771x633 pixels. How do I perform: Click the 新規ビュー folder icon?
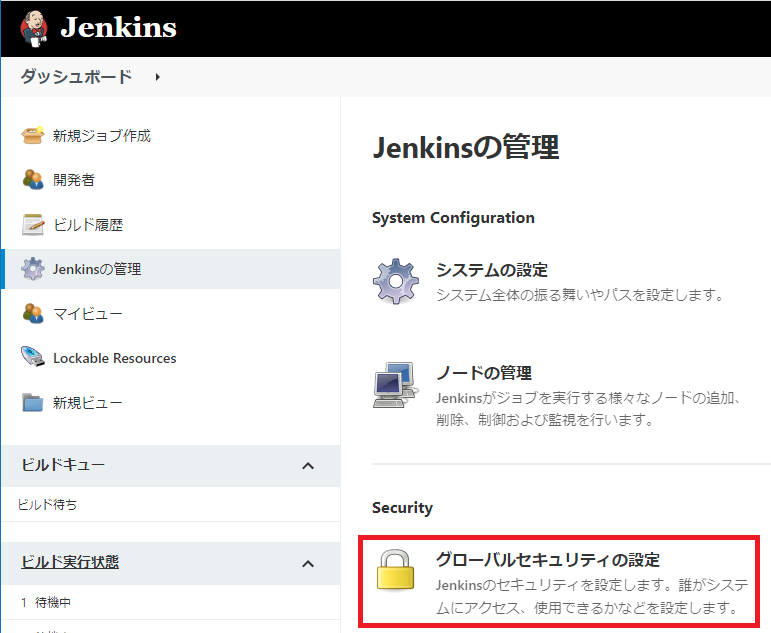click(32, 402)
